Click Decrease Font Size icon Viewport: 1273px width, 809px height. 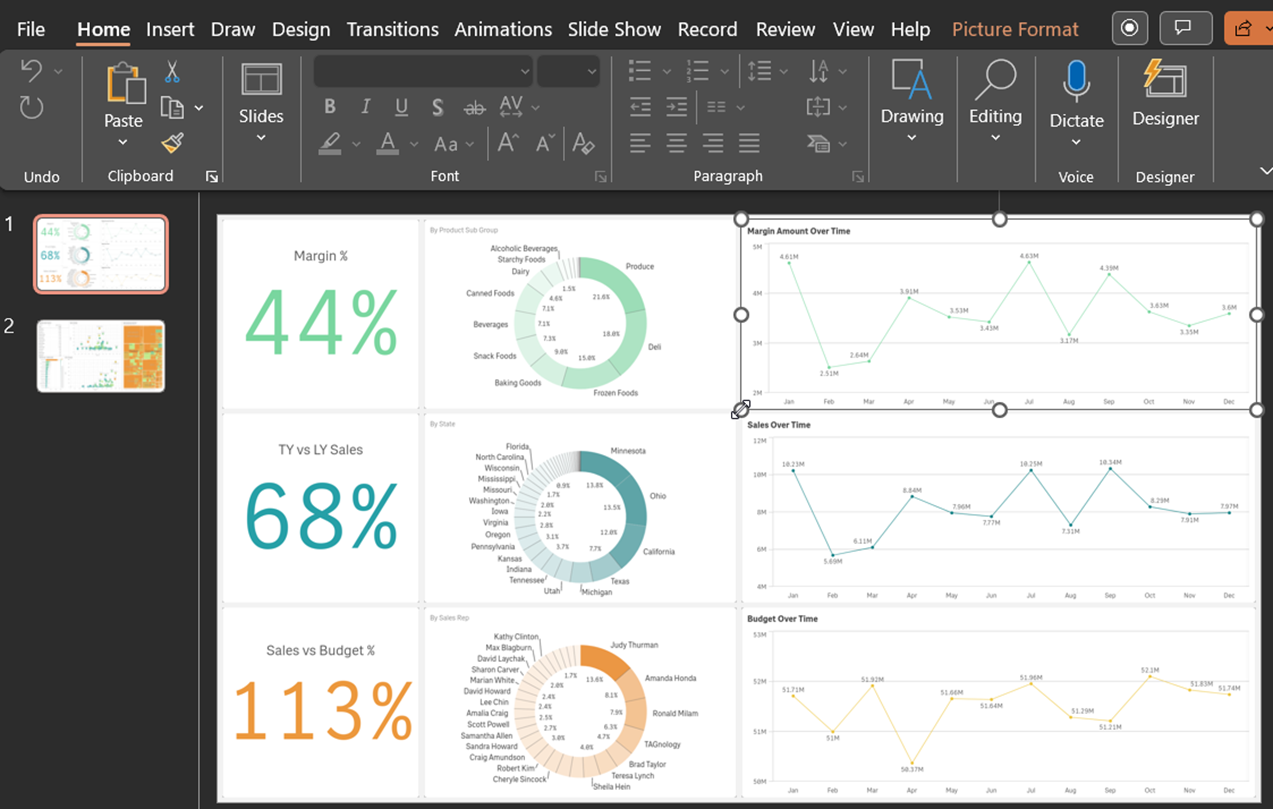coord(545,143)
